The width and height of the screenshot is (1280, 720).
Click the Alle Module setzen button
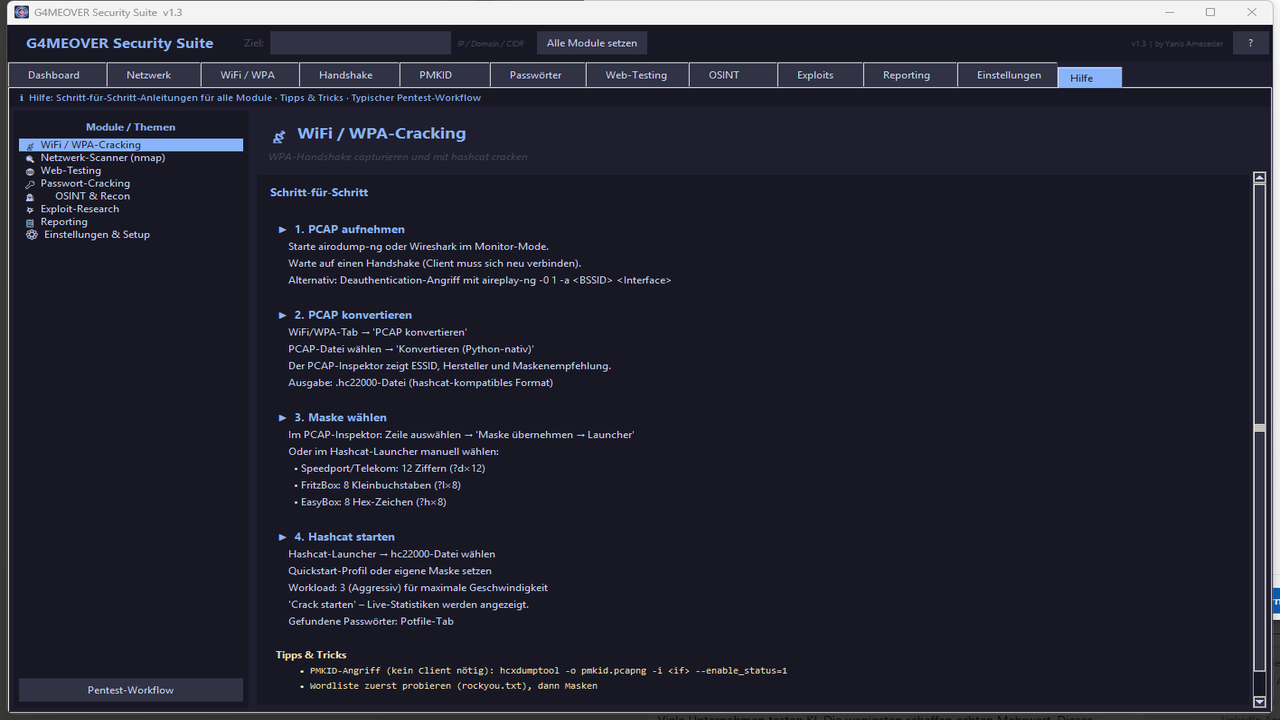592,43
